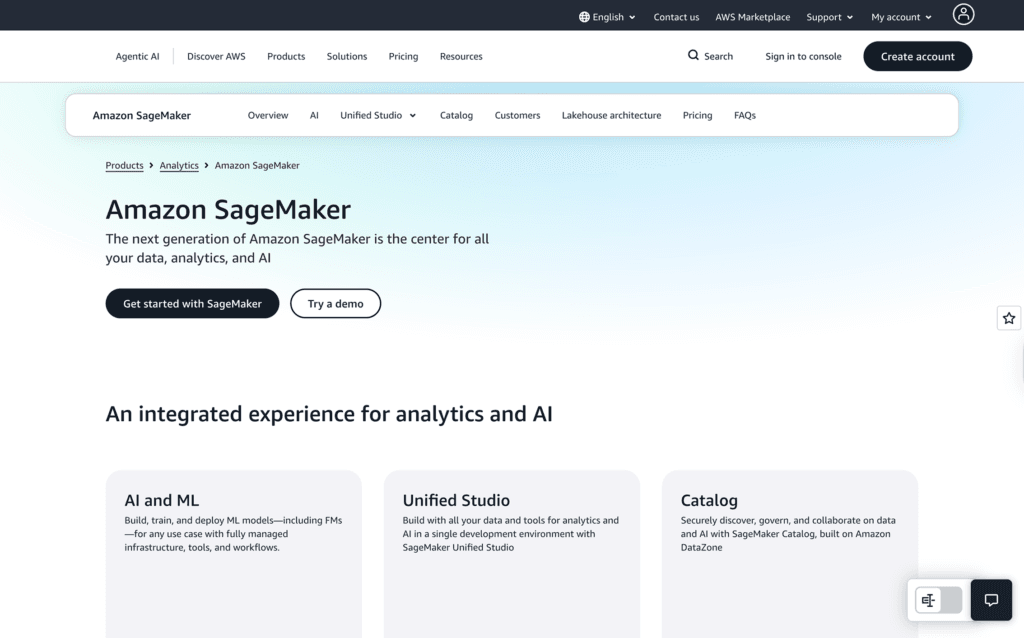Expand the English language dropdown

click(x=607, y=17)
